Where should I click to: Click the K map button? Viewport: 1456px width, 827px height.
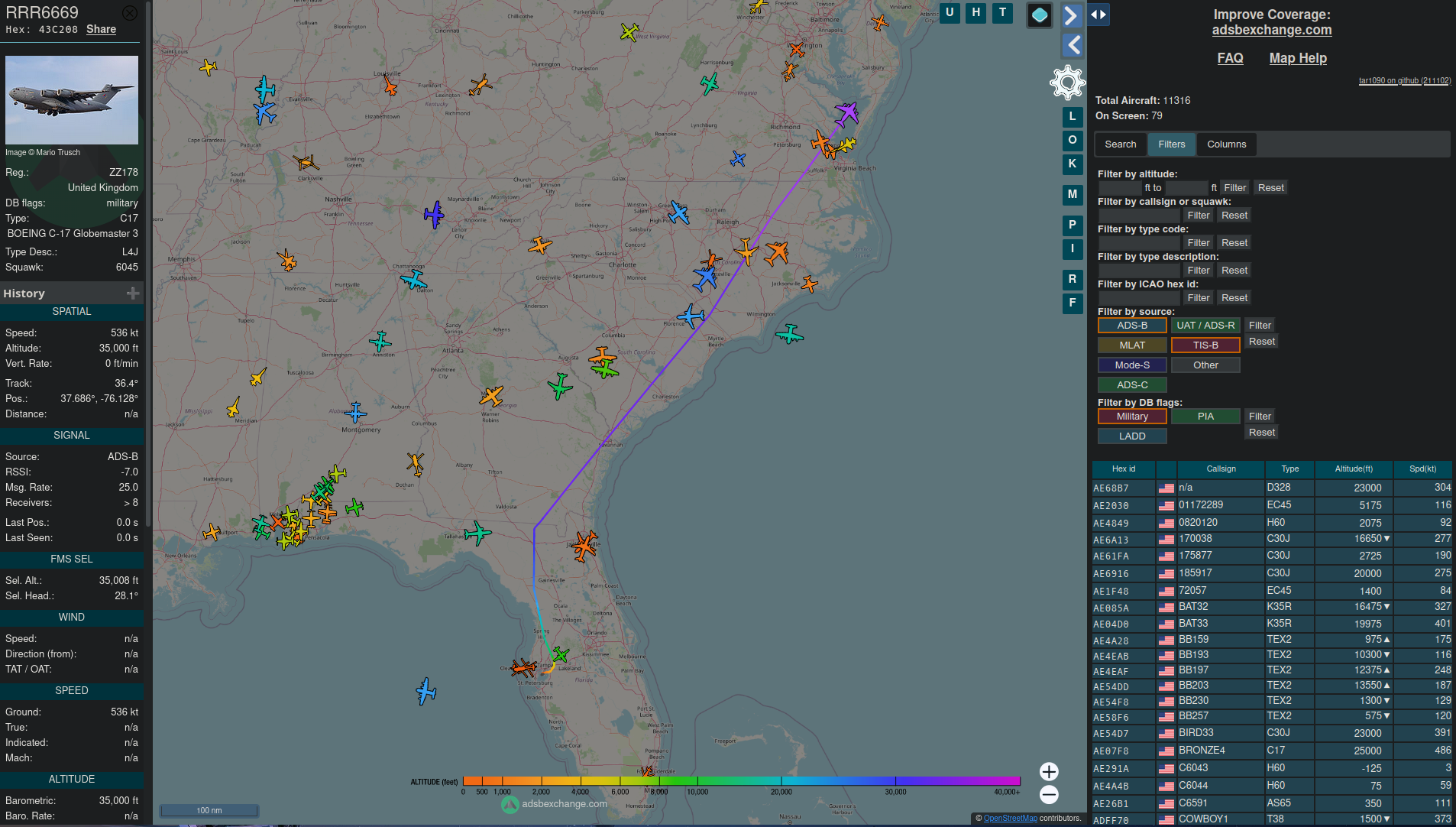click(x=1073, y=164)
